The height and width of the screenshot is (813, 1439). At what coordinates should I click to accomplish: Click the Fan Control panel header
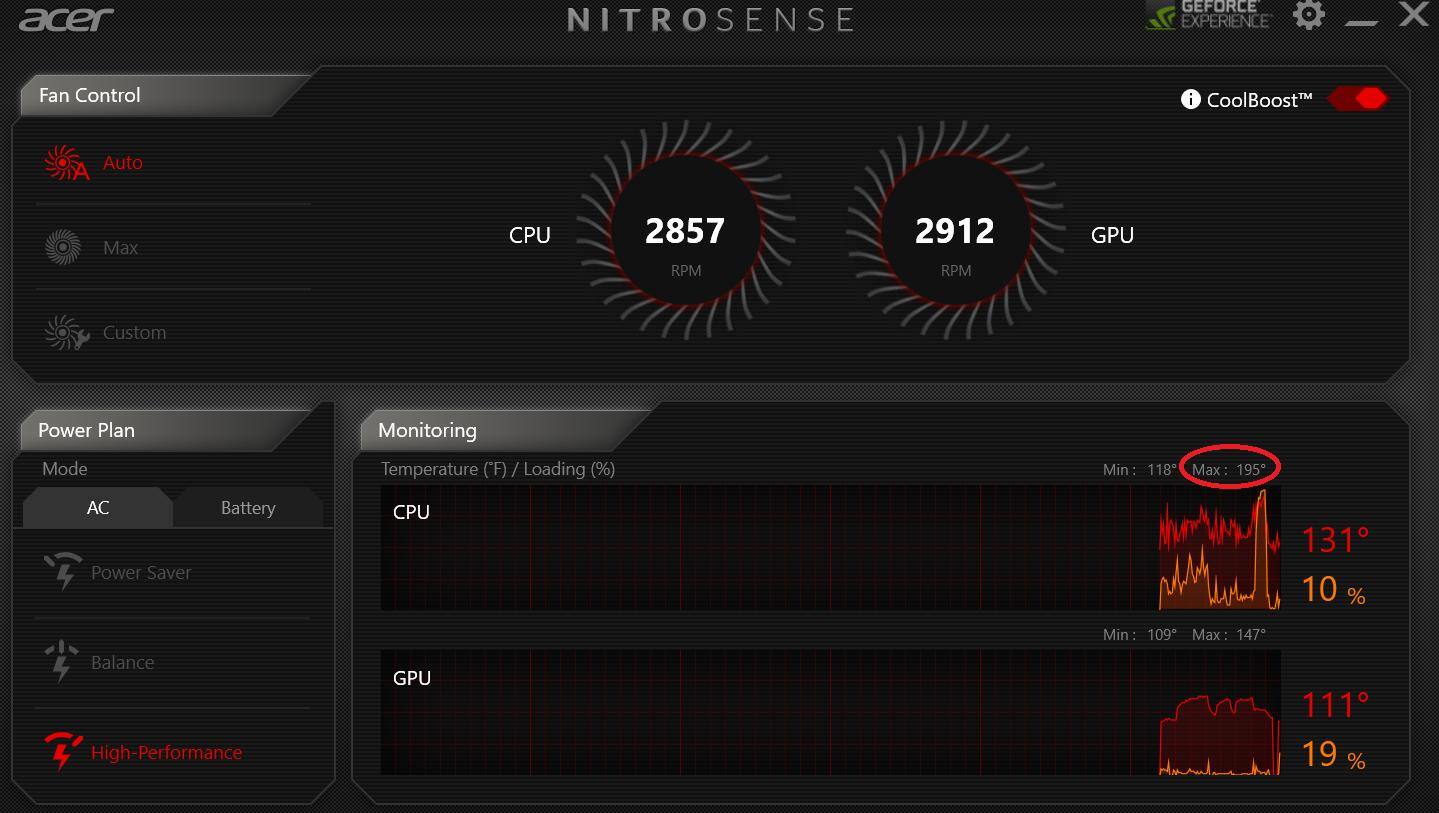point(89,95)
